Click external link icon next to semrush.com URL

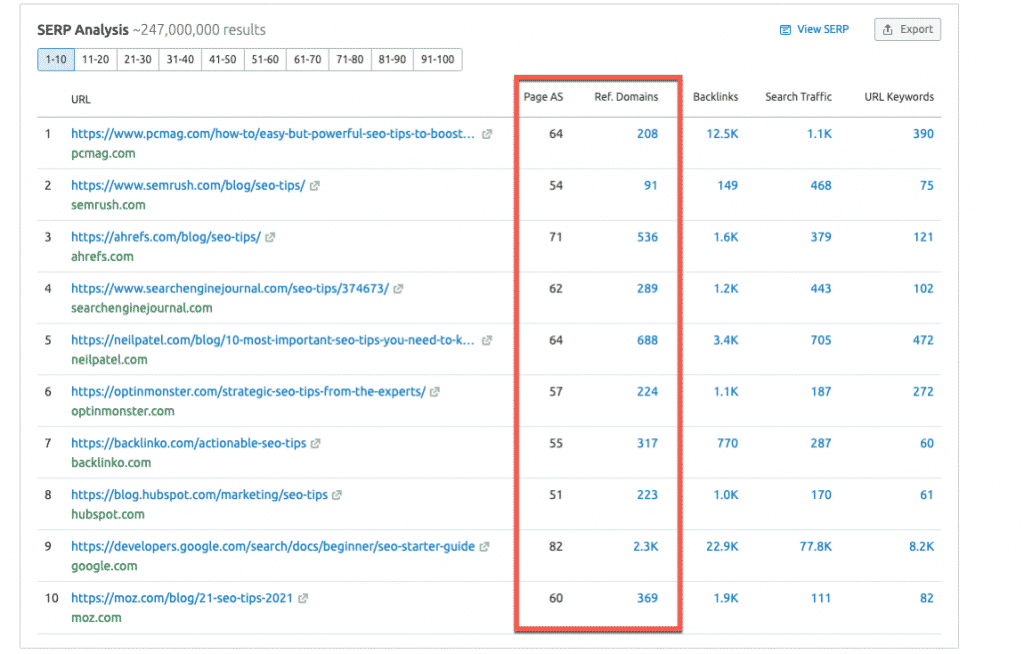[315, 184]
